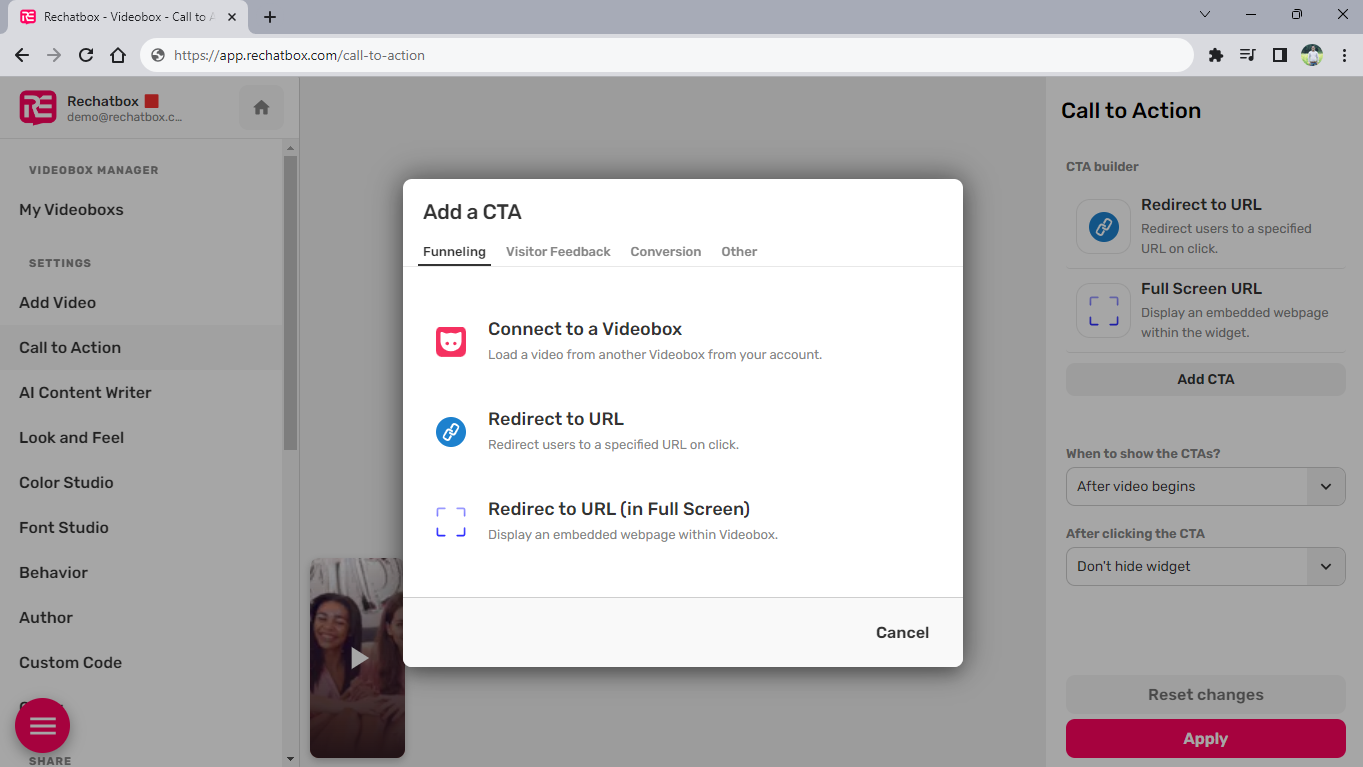Switch to the Conversion tab
This screenshot has height=767, width=1363.
[x=665, y=252]
